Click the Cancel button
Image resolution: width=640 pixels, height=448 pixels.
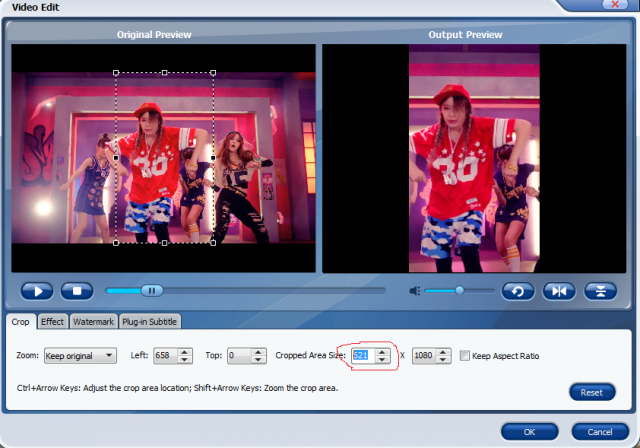point(600,432)
